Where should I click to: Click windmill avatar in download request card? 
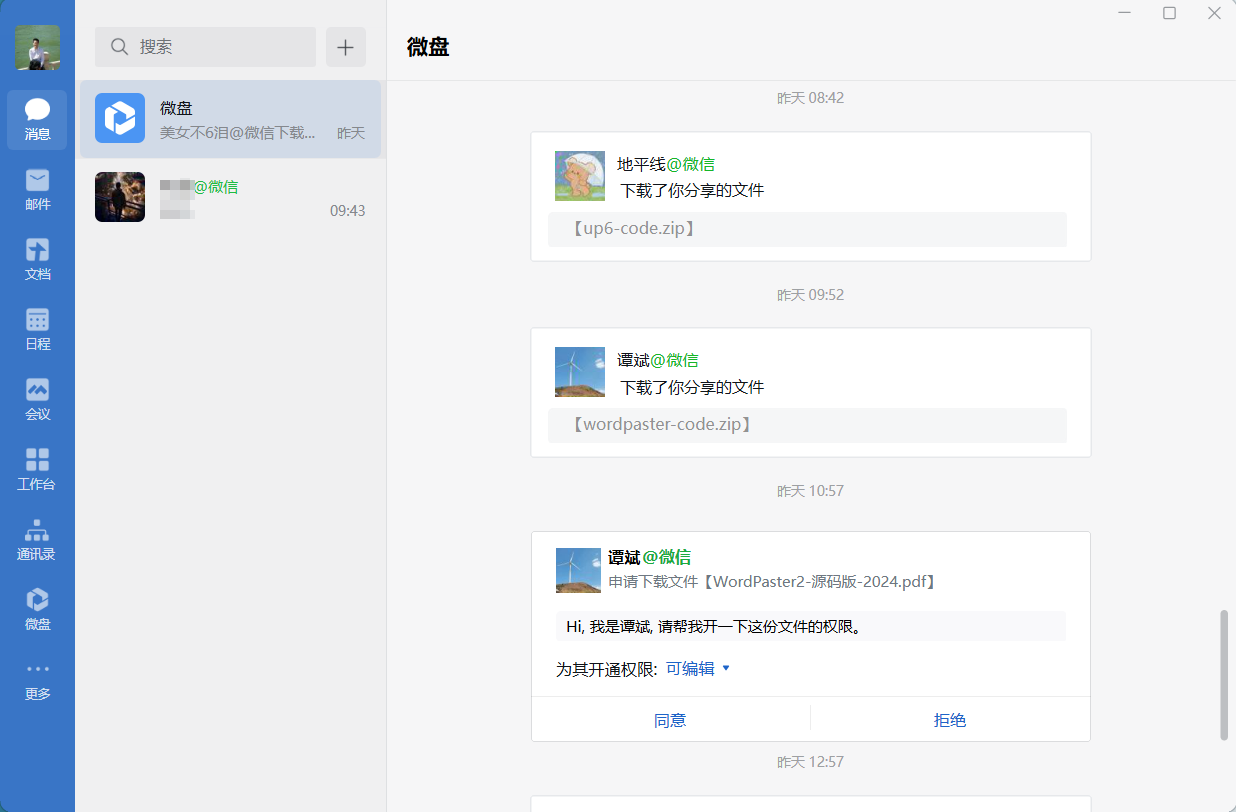(579, 570)
